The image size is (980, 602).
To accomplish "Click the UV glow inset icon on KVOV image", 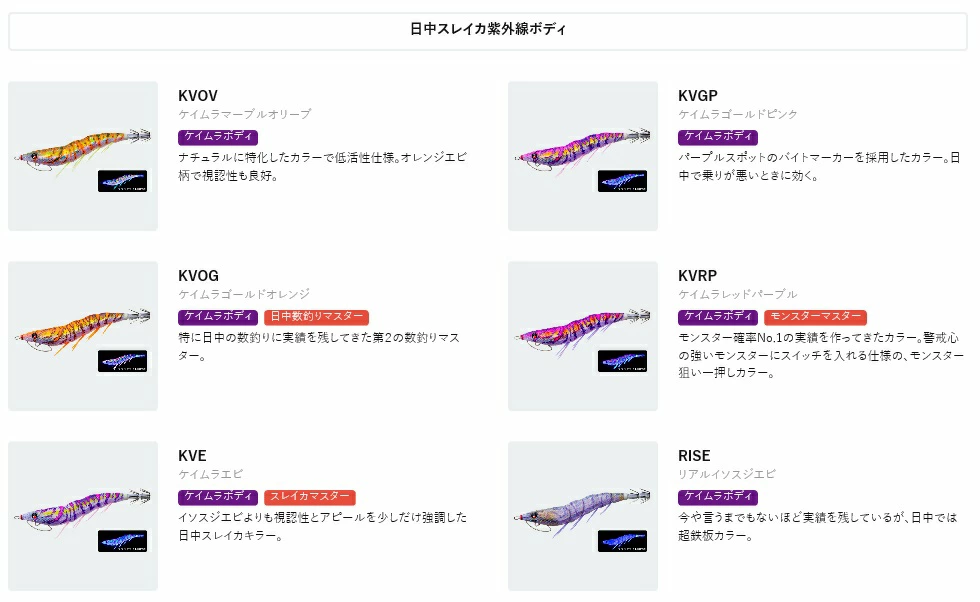I will pyautogui.click(x=122, y=181).
